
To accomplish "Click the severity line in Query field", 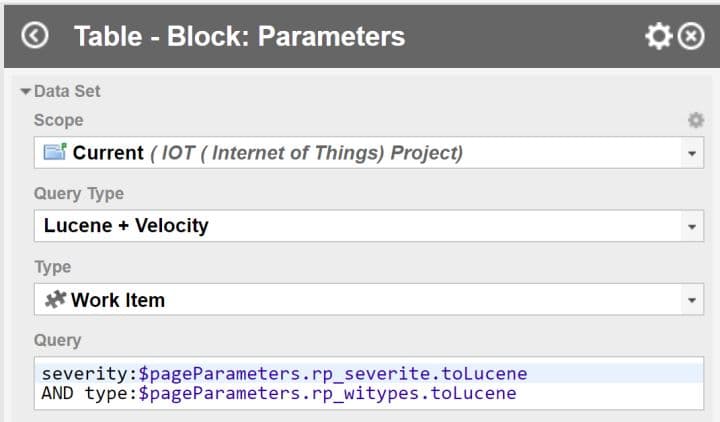I will tap(284, 373).
